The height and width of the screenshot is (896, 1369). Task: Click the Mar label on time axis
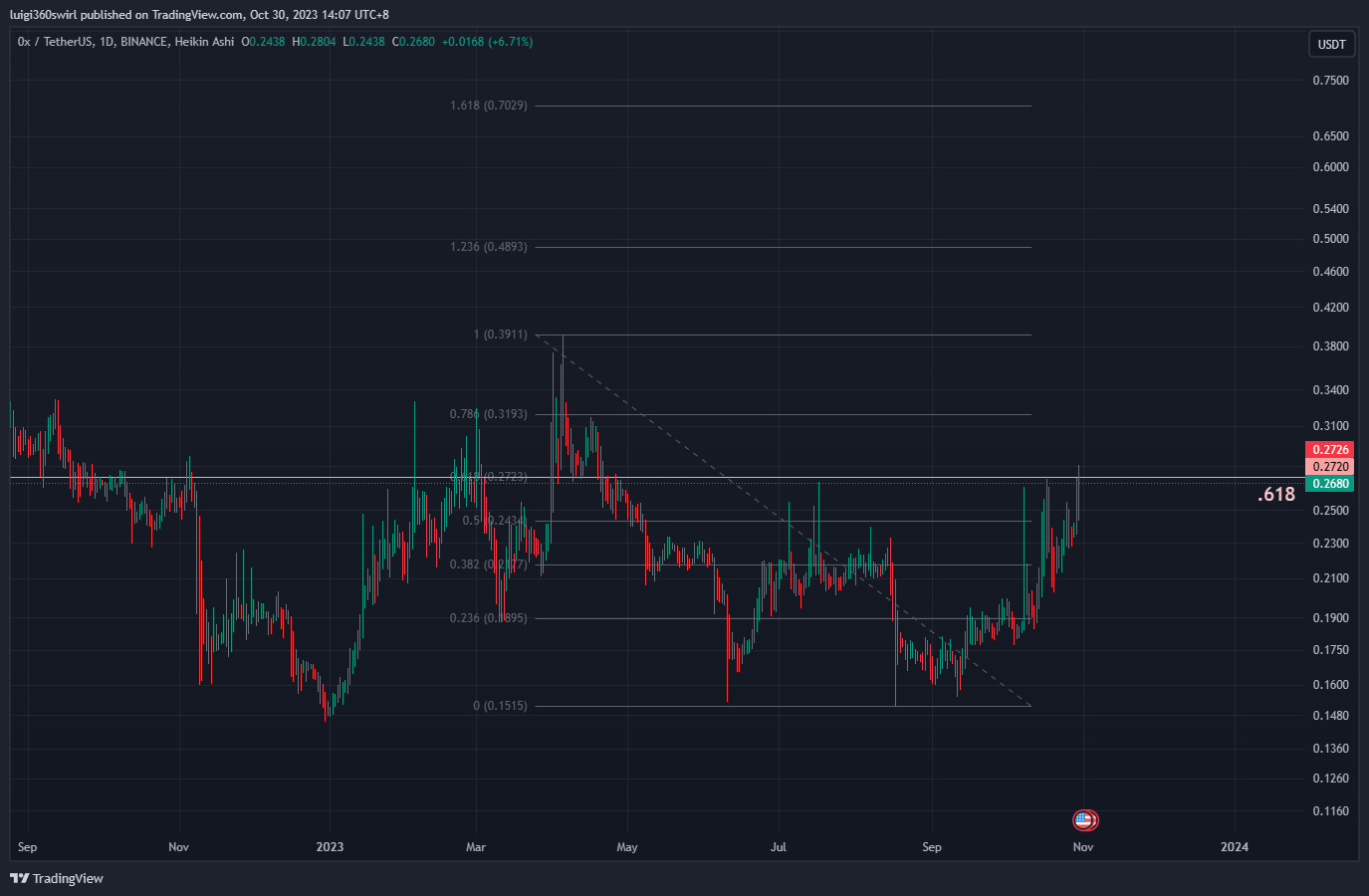coord(476,847)
